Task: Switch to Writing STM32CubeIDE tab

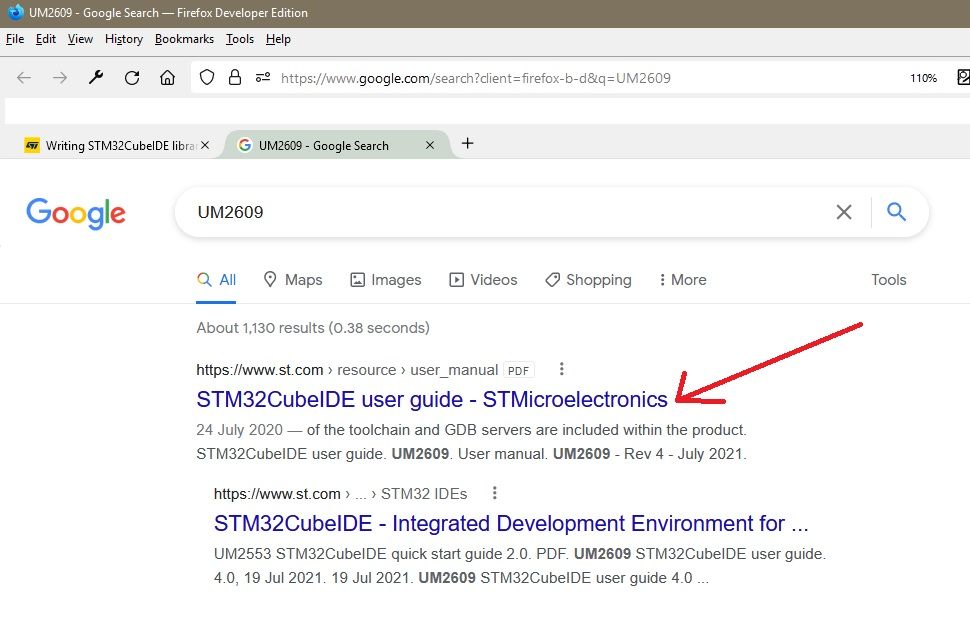Action: tap(118, 145)
